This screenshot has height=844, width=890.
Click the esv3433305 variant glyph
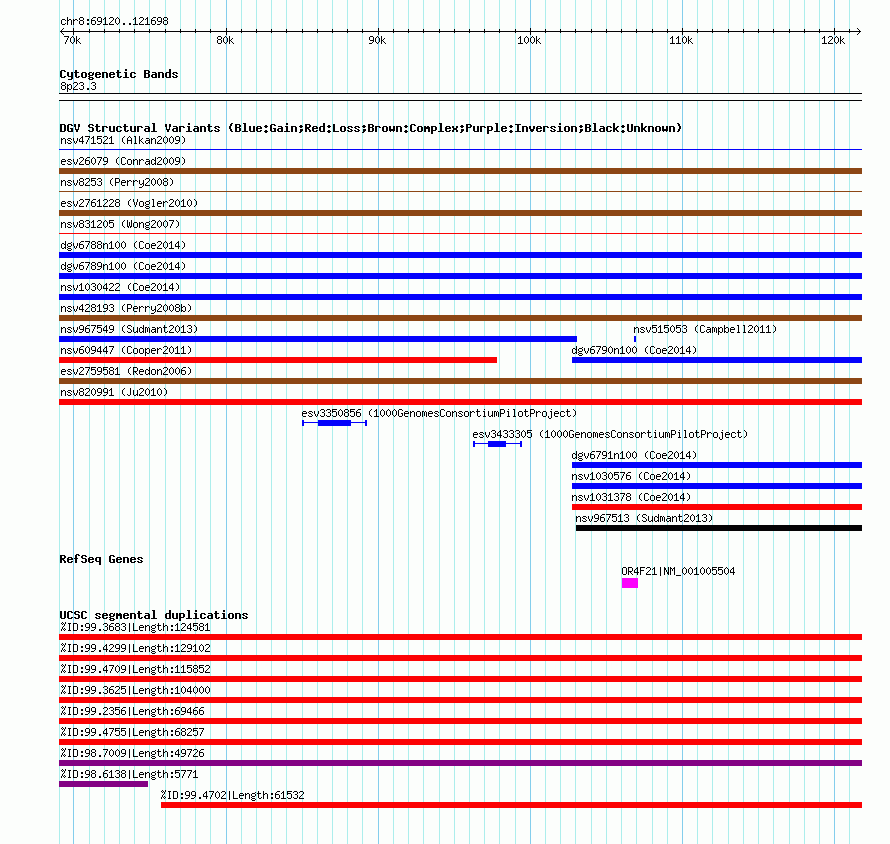click(497, 444)
